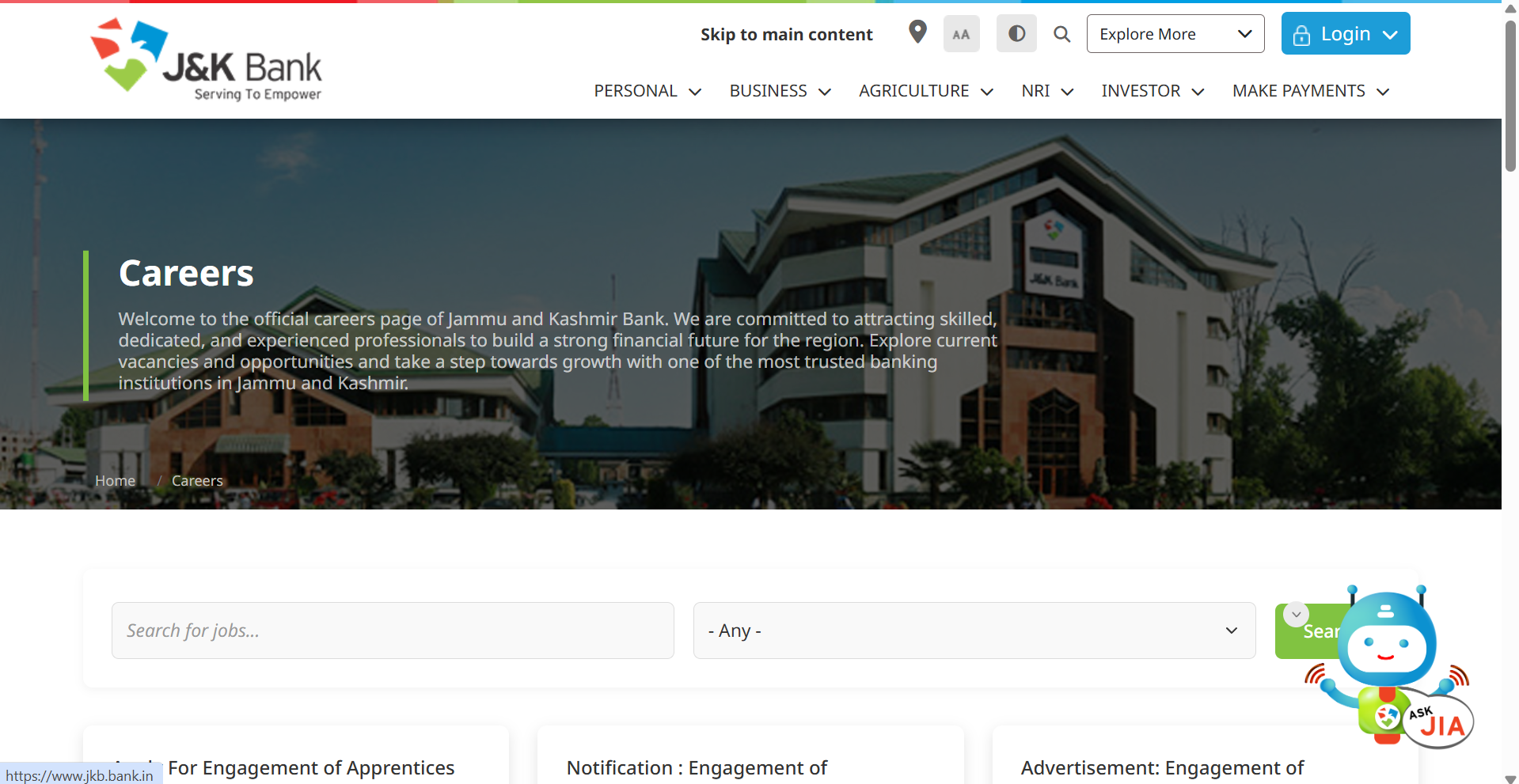Collapse the chatbot using small chevron bubble
The image size is (1519, 784).
tap(1296, 614)
